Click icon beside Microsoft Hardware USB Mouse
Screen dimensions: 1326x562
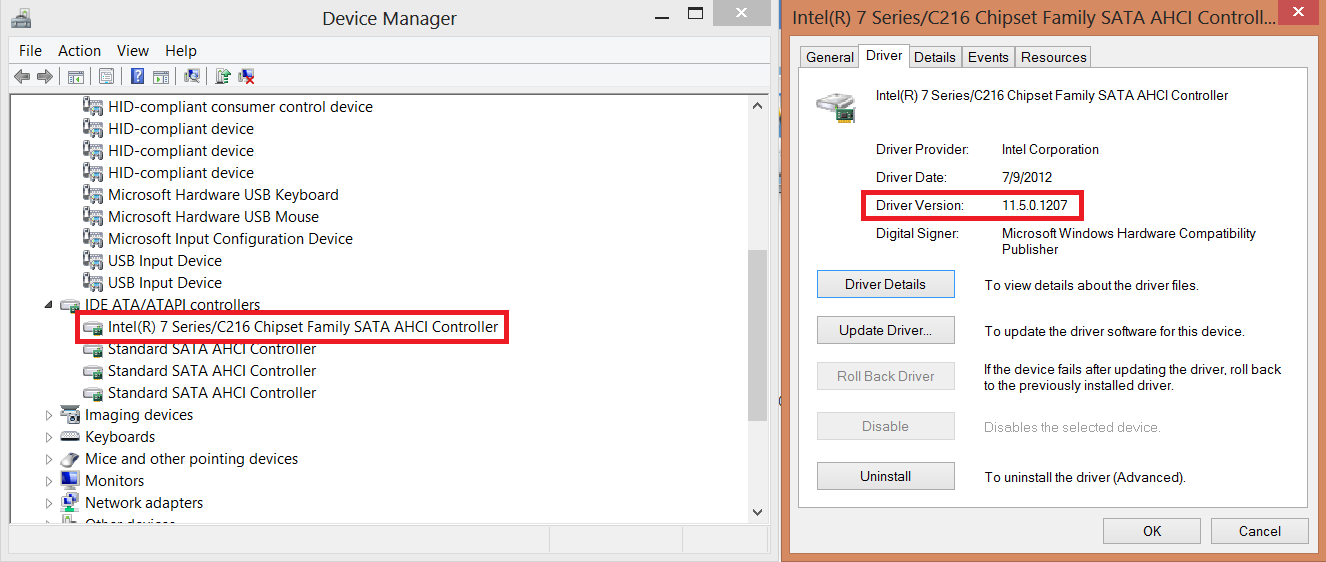point(93,217)
